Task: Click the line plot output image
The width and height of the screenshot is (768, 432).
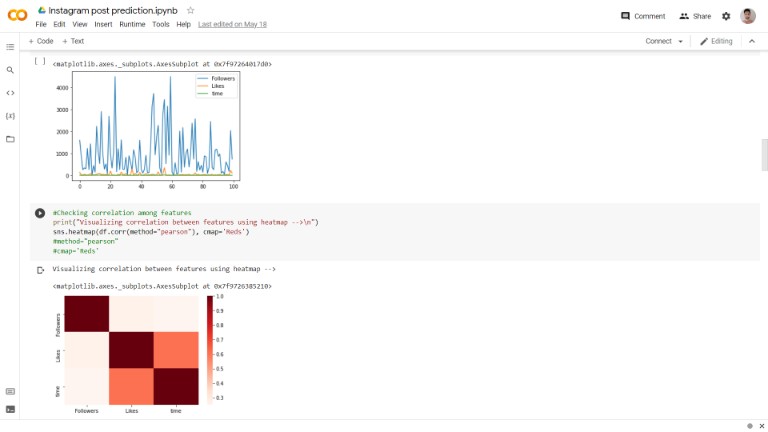Action: tap(149, 131)
